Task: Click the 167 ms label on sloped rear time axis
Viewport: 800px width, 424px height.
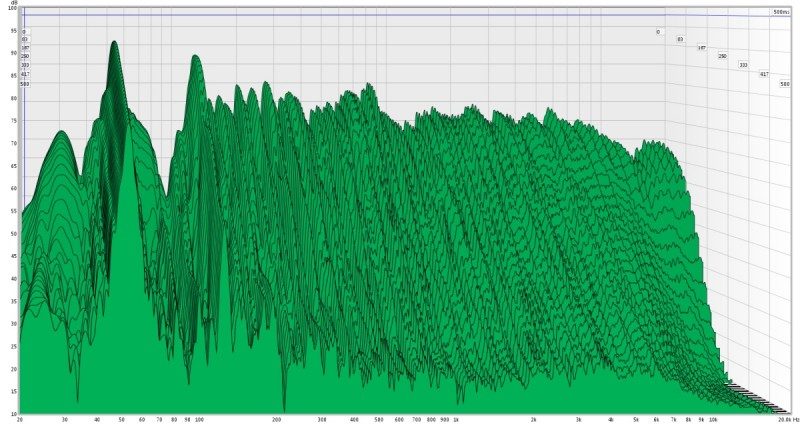Action: coord(702,47)
